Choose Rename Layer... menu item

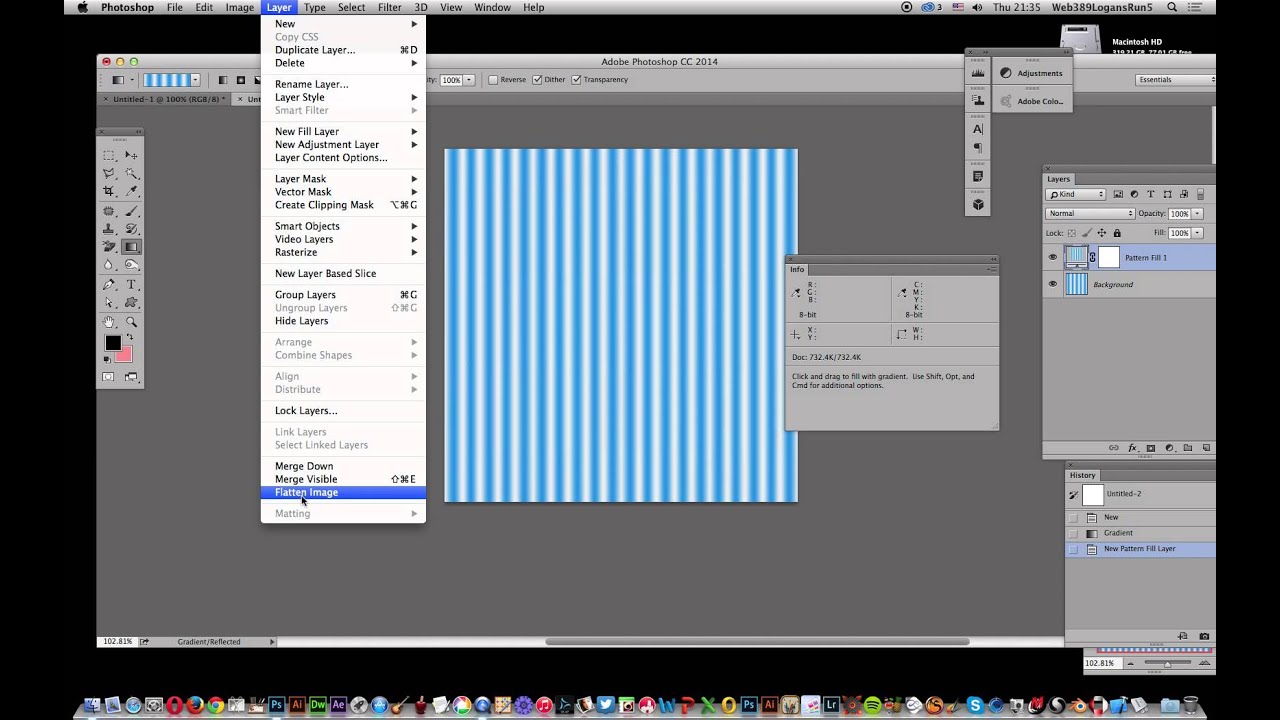[x=343, y=84]
